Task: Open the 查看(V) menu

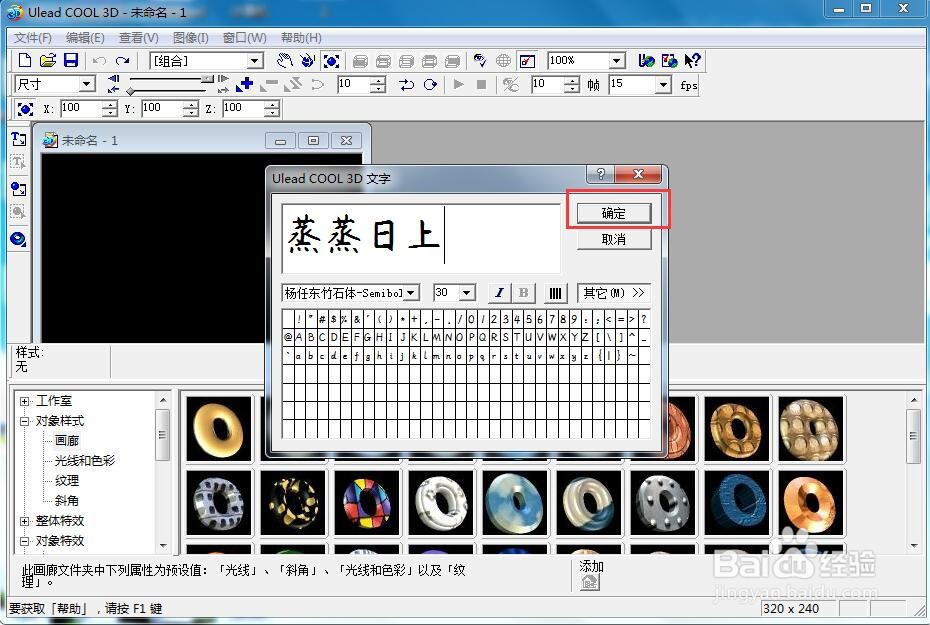Action: pyautogui.click(x=139, y=38)
